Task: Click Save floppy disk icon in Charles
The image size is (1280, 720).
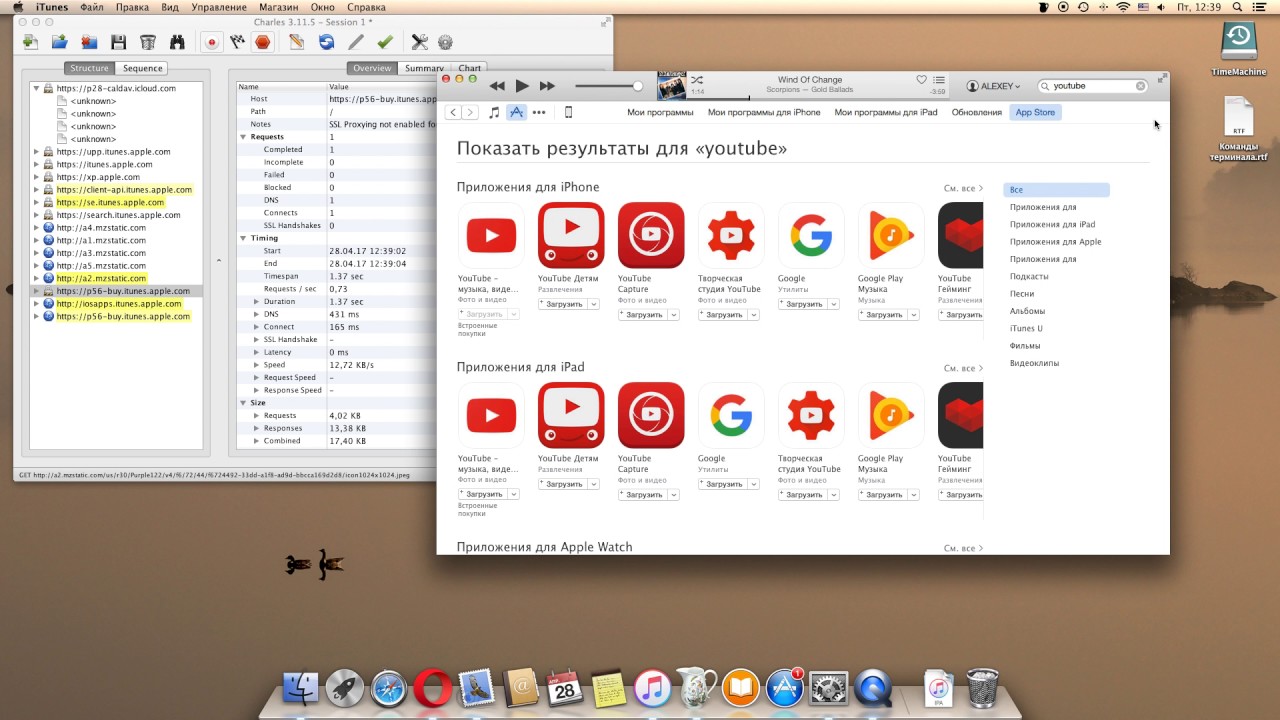Action: tap(118, 42)
